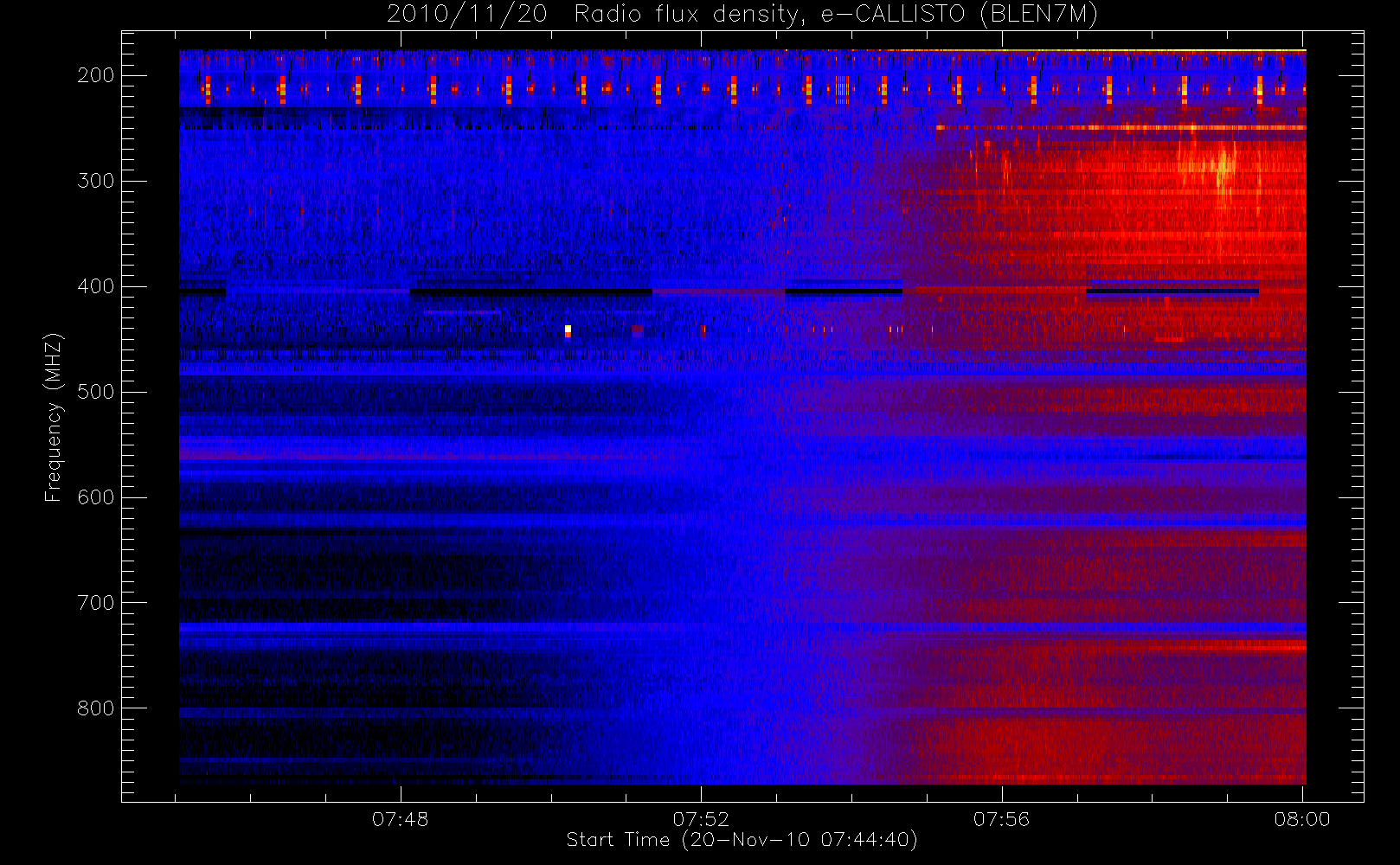Click the 600 frequency tick label
This screenshot has width=1400, height=865.
95,497
